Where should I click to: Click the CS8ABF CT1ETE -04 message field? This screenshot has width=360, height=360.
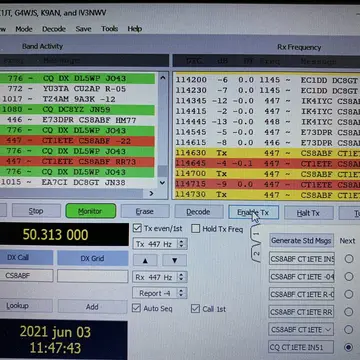pos(302,276)
